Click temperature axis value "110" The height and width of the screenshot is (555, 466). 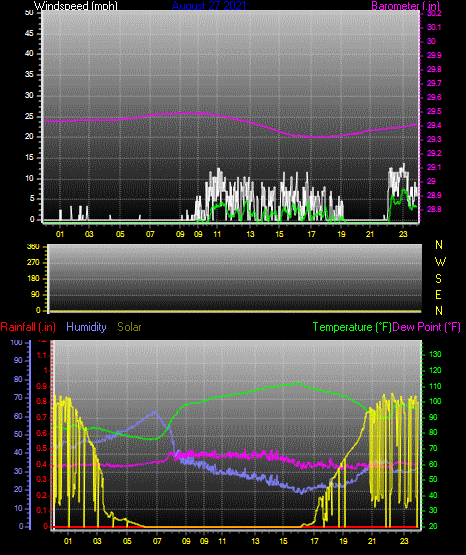click(435, 386)
